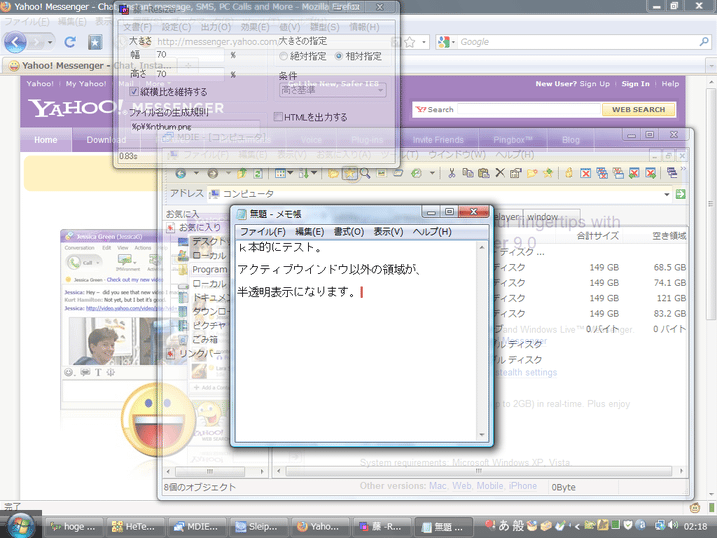Select お気に入り item in MDIE tree
The width and height of the screenshot is (717, 538).
pos(200,227)
